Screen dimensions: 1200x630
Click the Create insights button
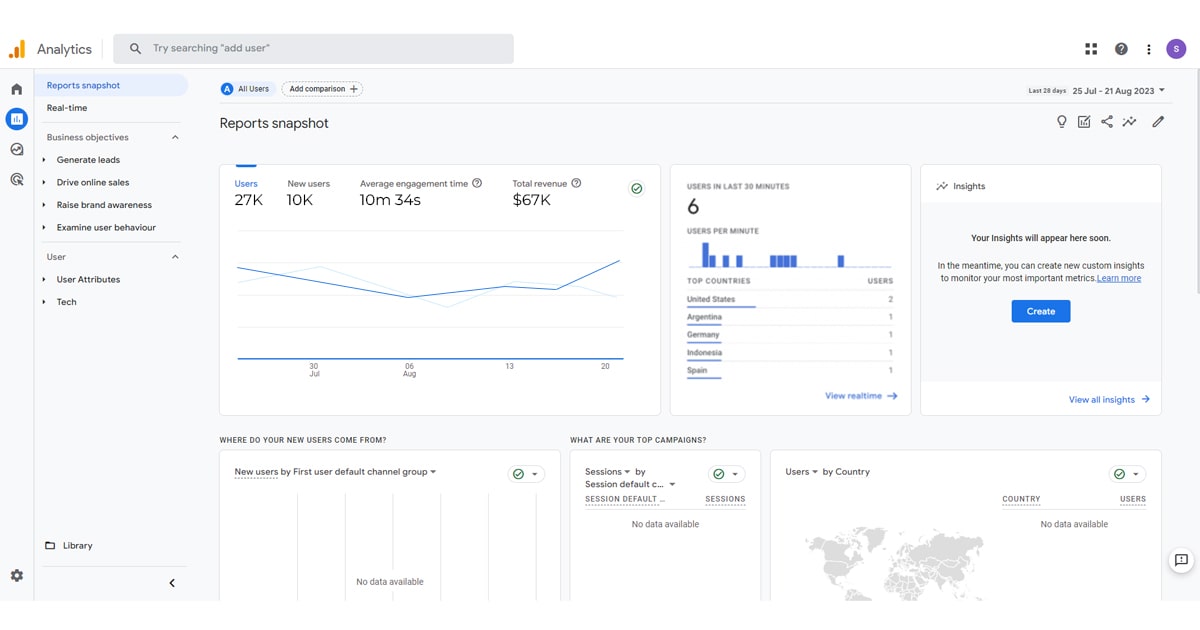(1040, 311)
